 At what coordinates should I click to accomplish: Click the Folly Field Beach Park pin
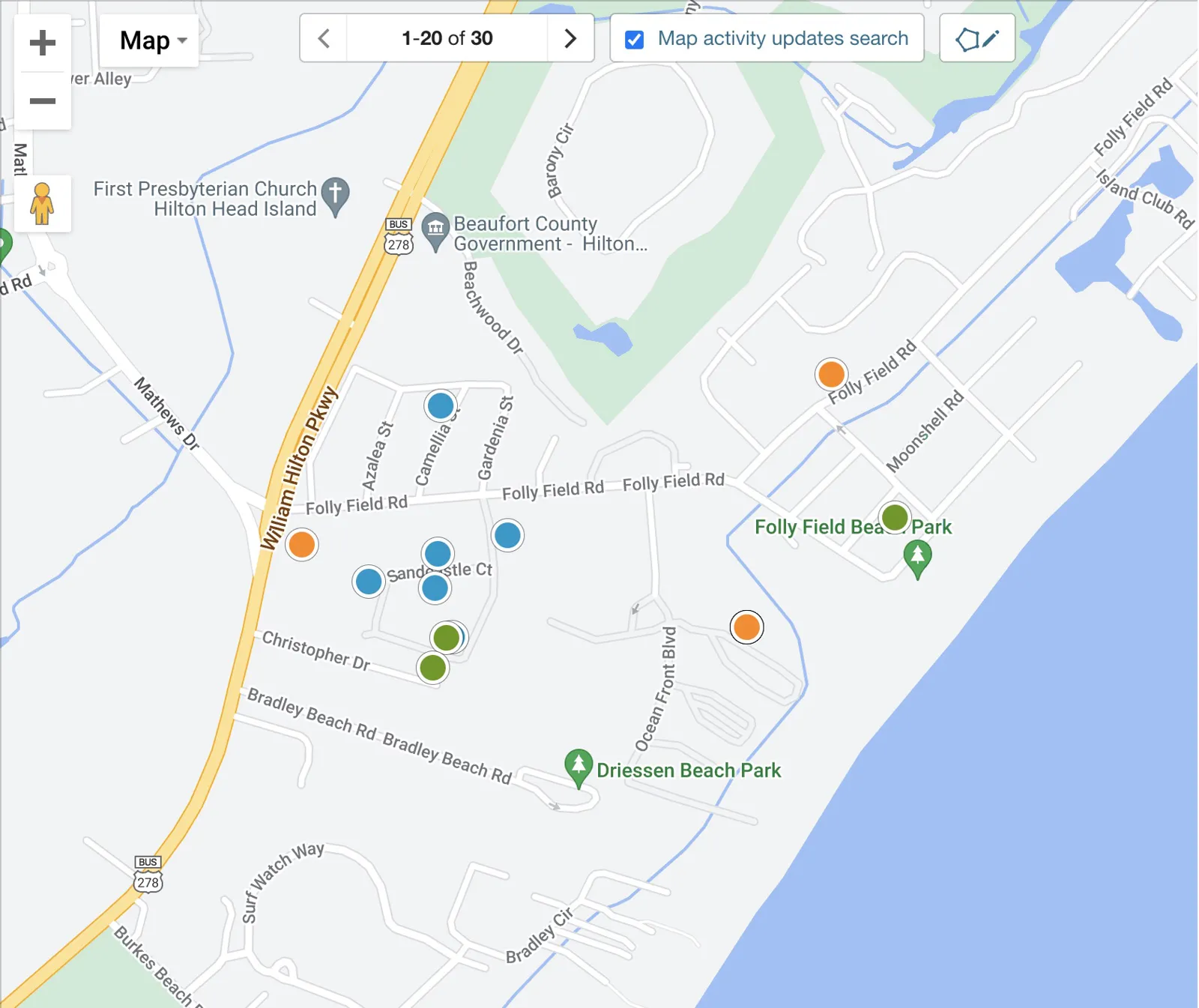pyautogui.click(x=918, y=560)
